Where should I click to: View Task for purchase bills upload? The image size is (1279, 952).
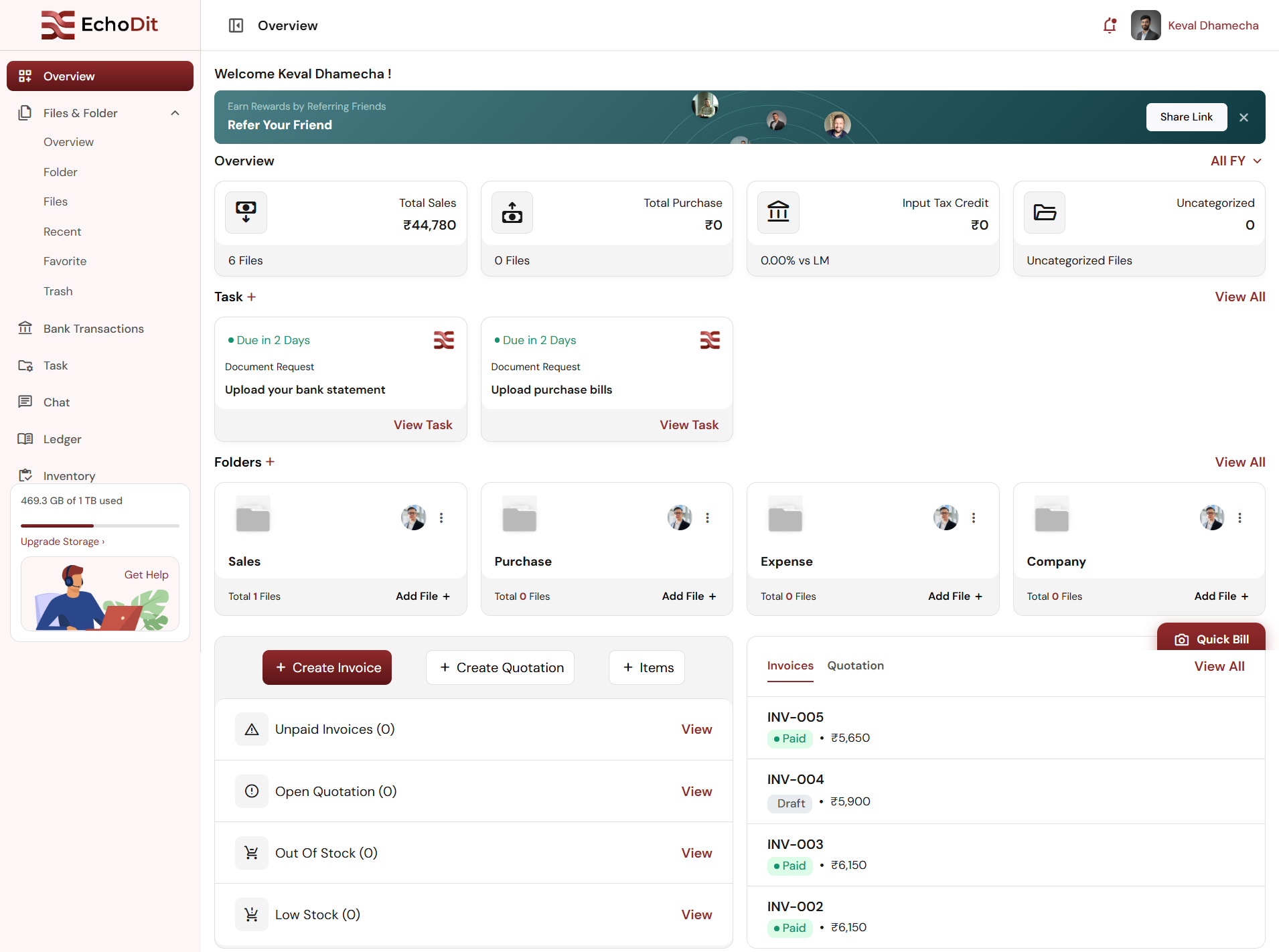click(x=689, y=425)
